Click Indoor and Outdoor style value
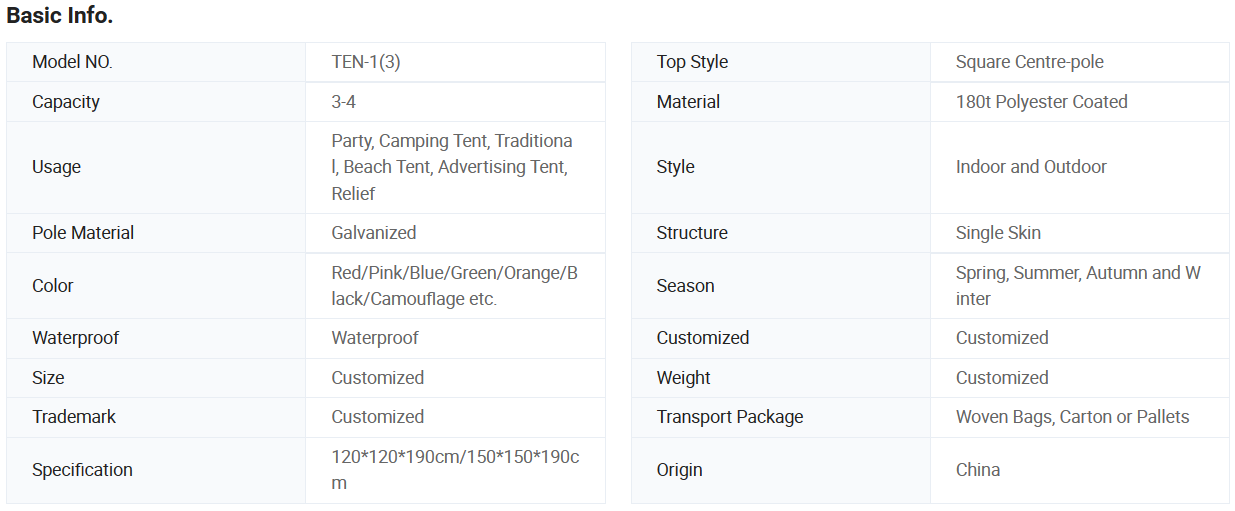Image resolution: width=1235 pixels, height=511 pixels. [1031, 167]
